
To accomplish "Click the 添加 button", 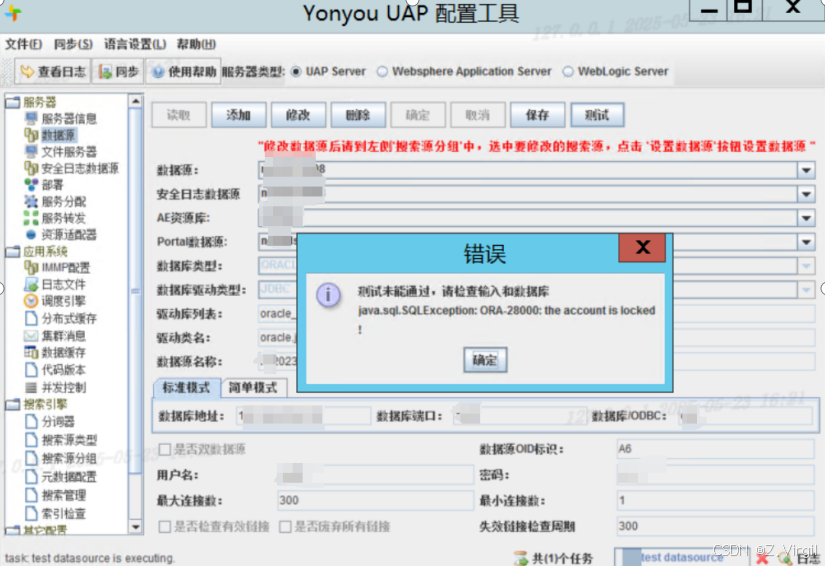I will 238,115.
